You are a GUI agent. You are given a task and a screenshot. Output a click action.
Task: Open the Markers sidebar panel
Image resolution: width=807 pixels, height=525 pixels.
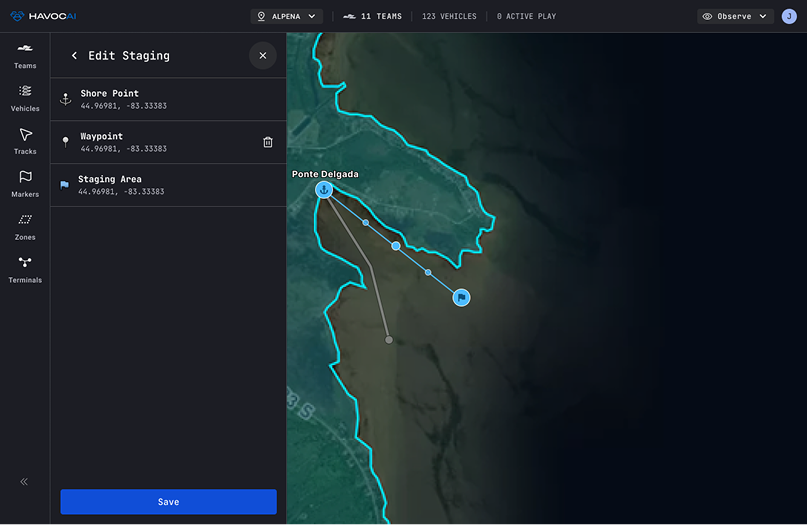25,184
